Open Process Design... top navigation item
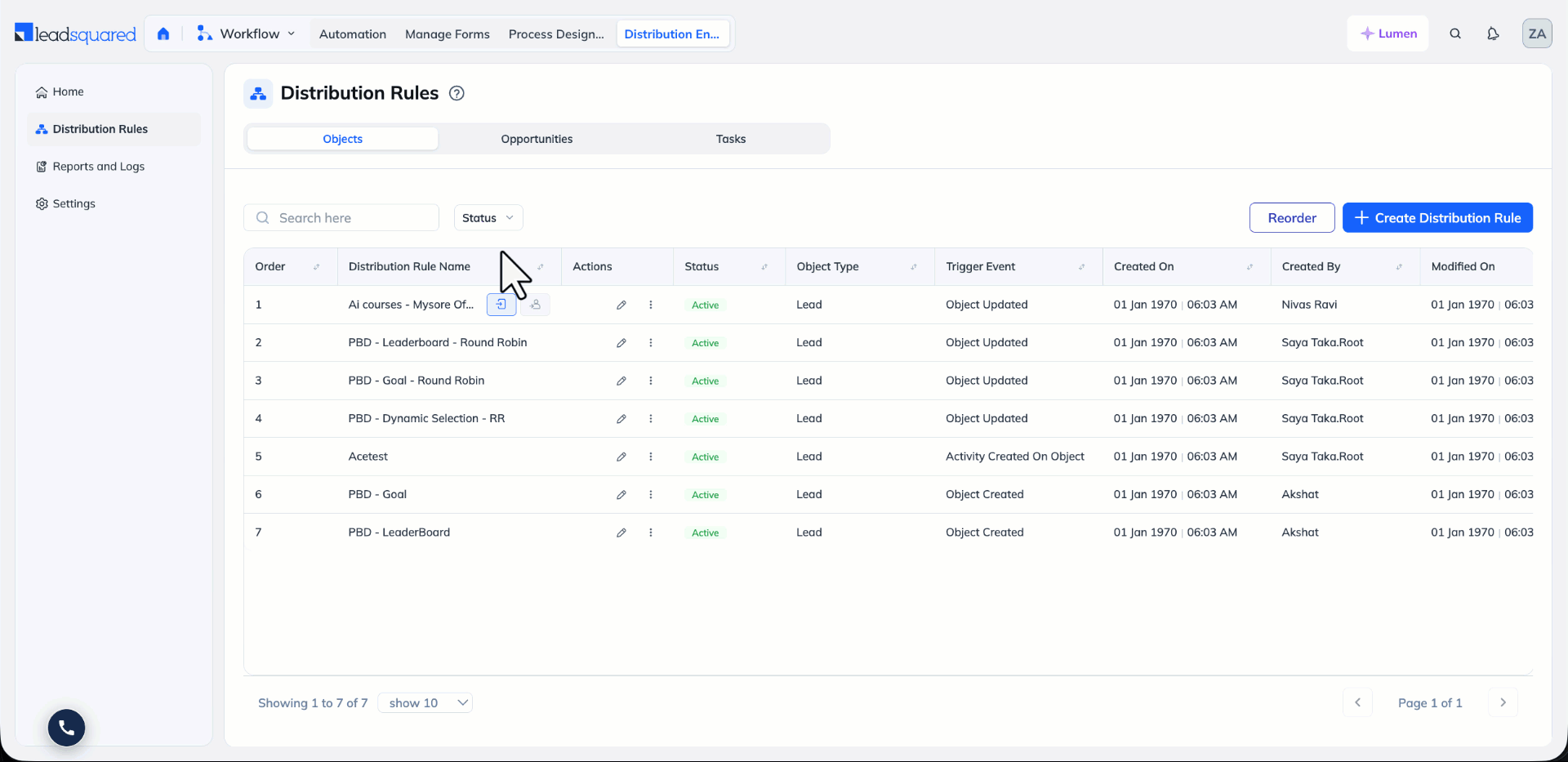This screenshot has height=762, width=1568. tap(556, 34)
